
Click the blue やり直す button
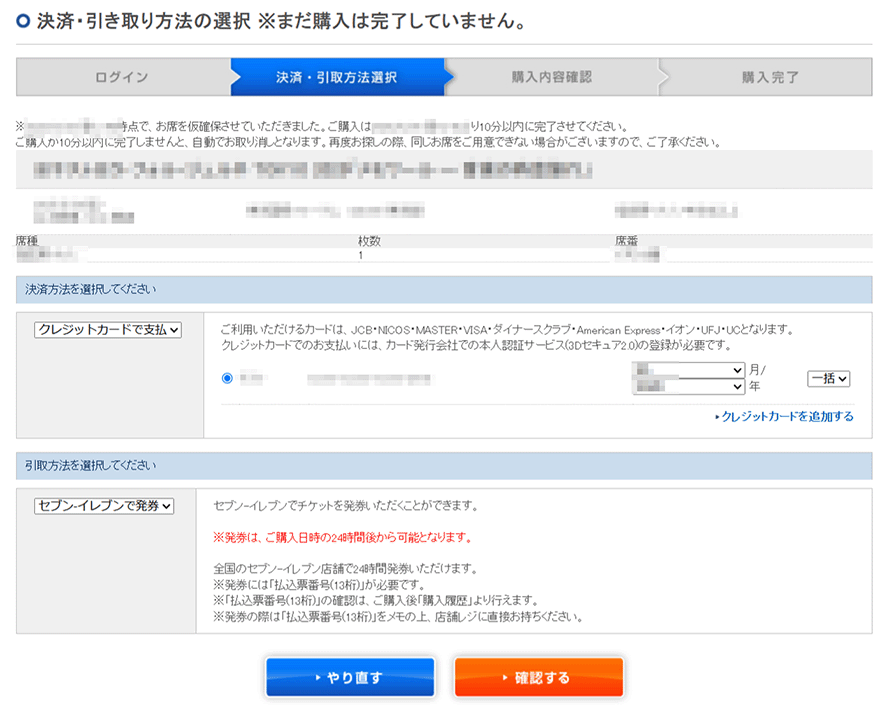tap(350, 677)
